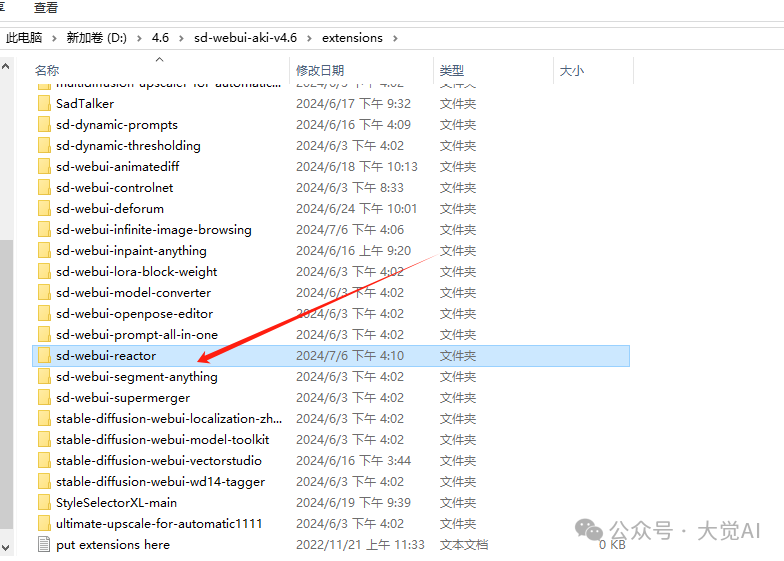Image resolution: width=784 pixels, height=561 pixels.
Task: Go to 此电脑 in the address bar
Action: (x=24, y=38)
